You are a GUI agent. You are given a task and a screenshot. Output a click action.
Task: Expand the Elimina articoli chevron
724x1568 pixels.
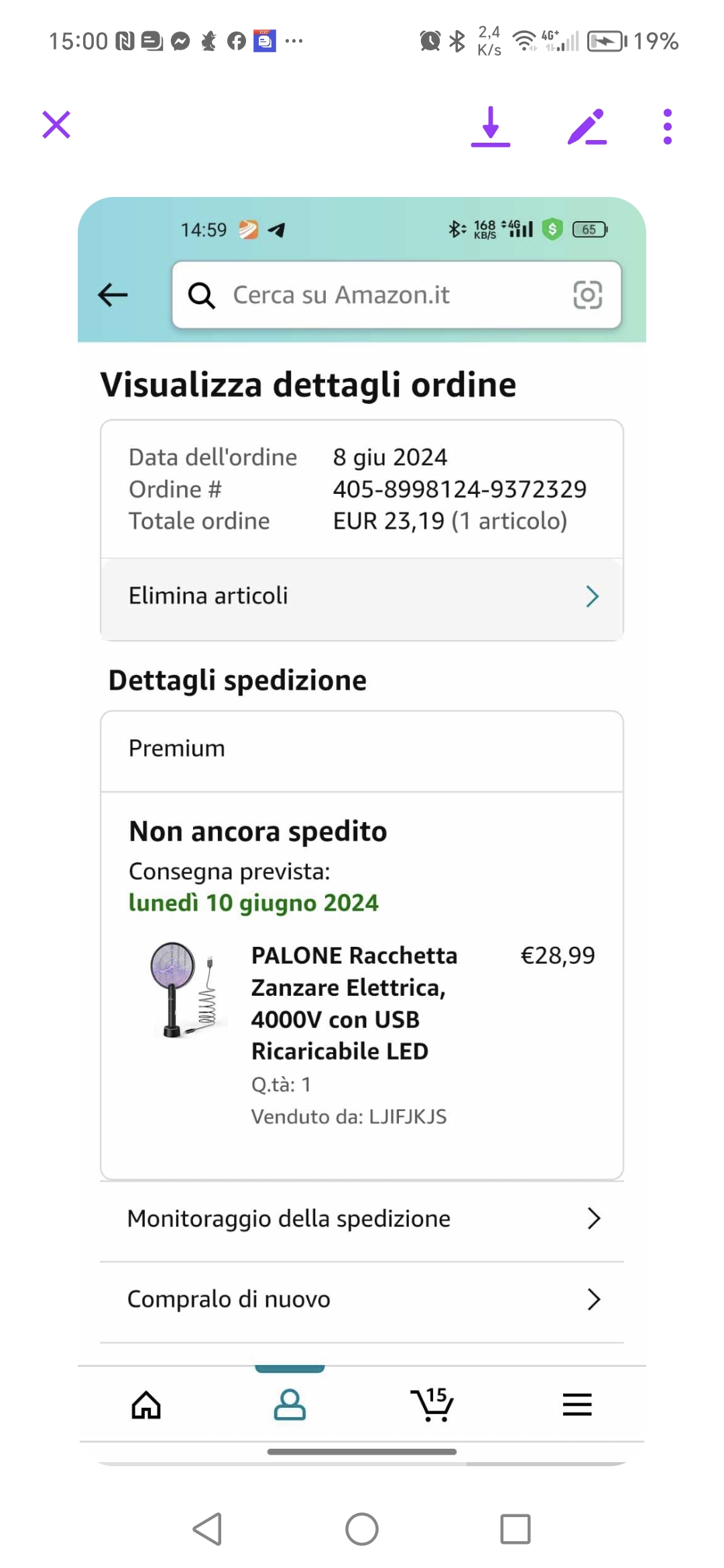click(592, 596)
